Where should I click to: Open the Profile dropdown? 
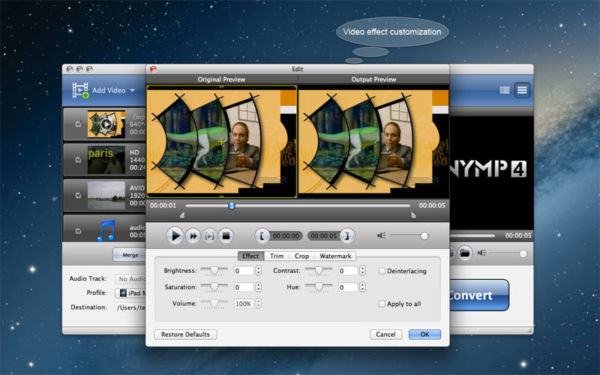click(x=130, y=293)
